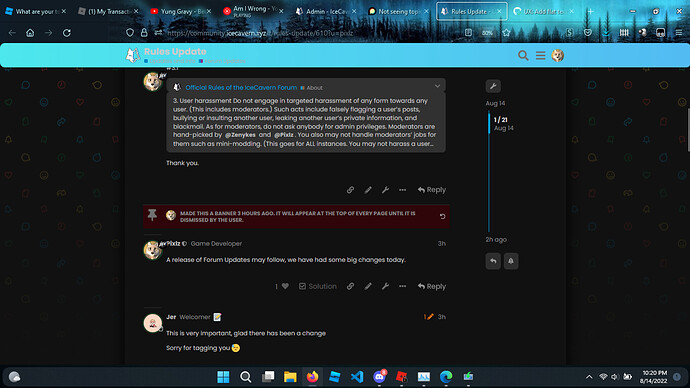Show site security padlock info
Image resolution: width=690 pixels, height=388 pixels.
[144, 33]
